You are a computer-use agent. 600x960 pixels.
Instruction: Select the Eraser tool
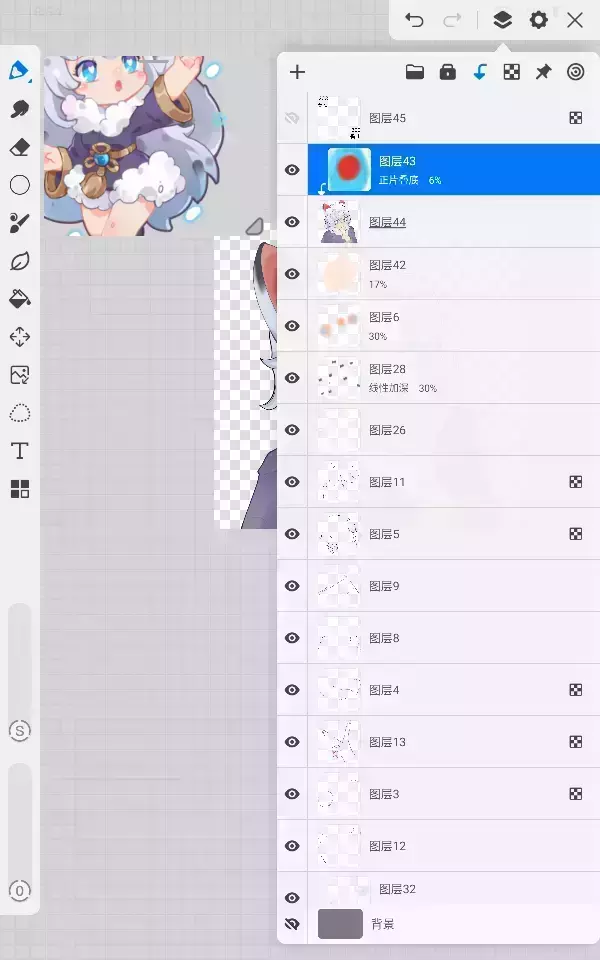20,147
